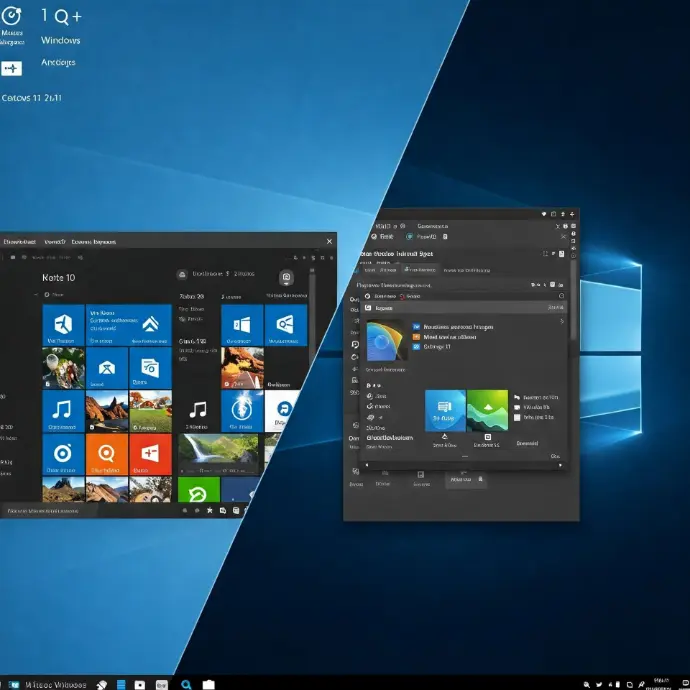Click the left arrow of the horizontal scrollbar
Screen dimensions: 690x690
coord(367,465)
